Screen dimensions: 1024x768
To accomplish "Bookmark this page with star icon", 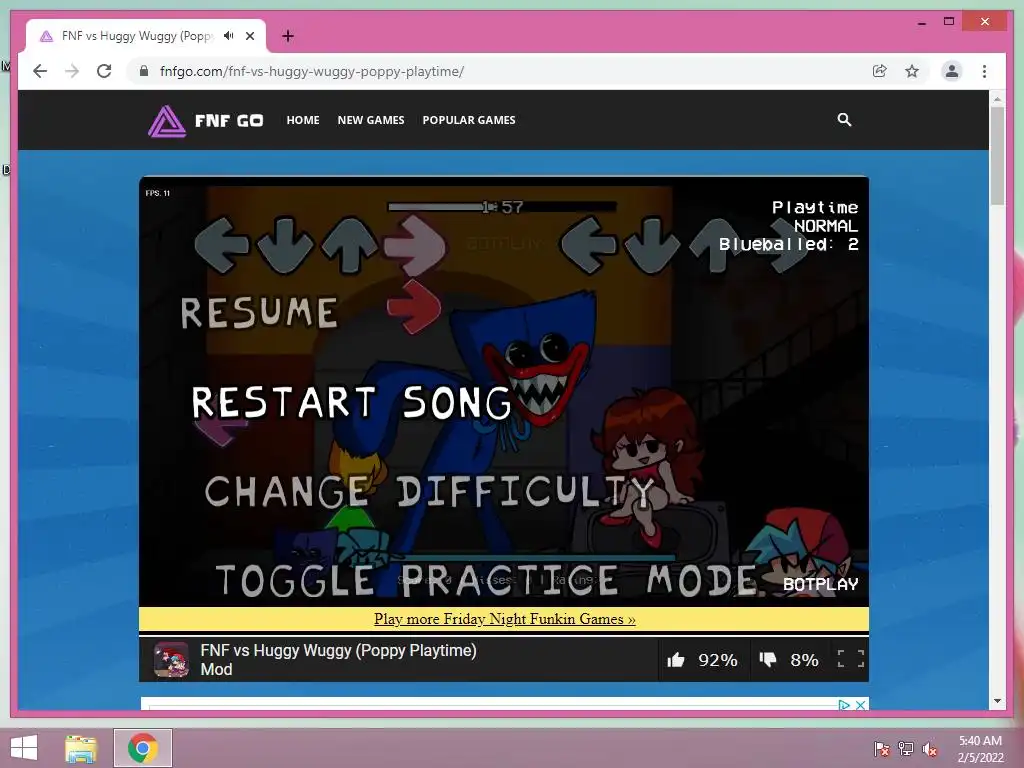I will point(912,71).
